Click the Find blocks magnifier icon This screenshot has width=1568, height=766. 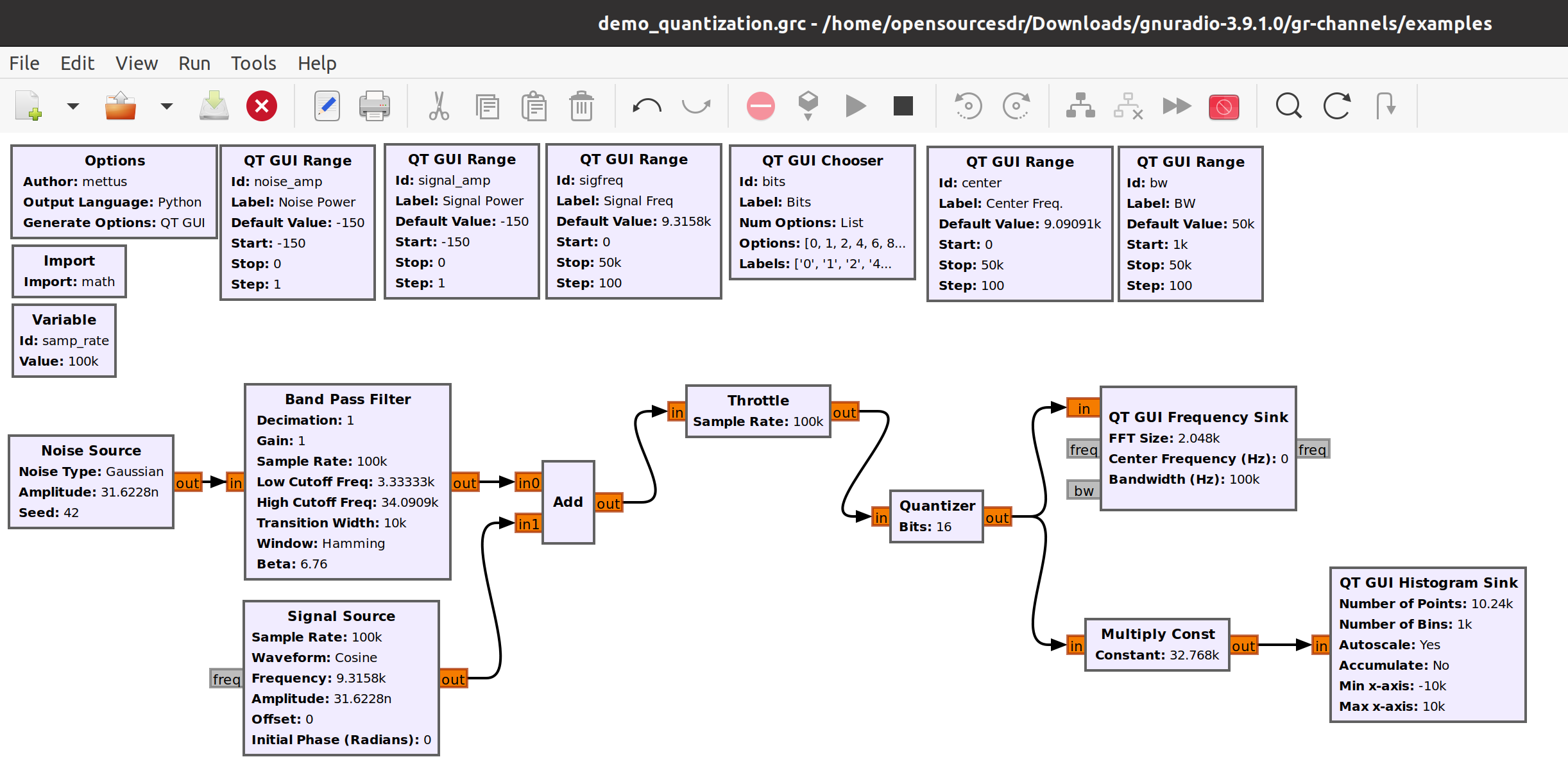click(1288, 106)
